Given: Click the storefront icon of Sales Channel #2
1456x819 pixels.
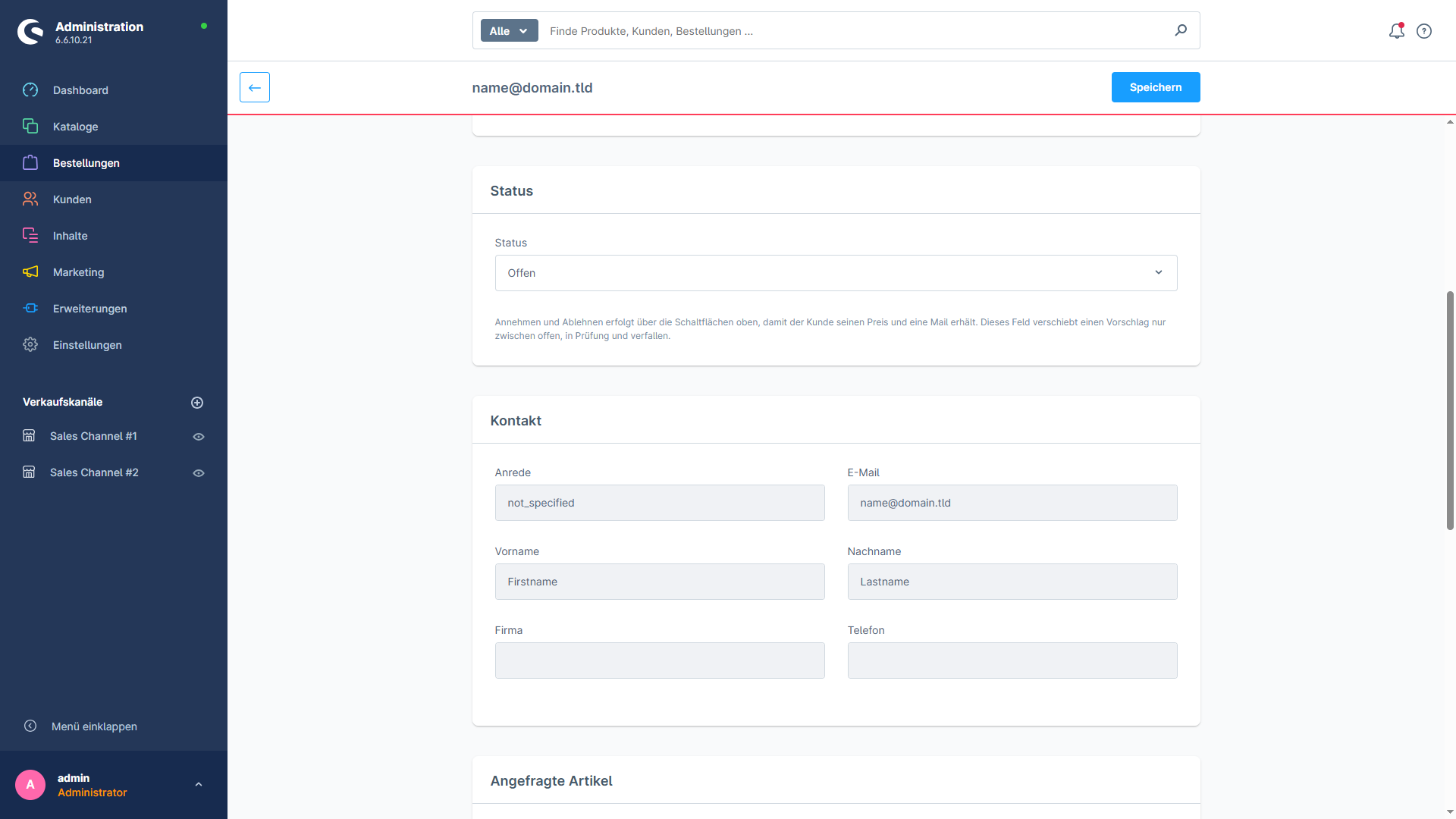Looking at the screenshot, I should click(x=29, y=472).
